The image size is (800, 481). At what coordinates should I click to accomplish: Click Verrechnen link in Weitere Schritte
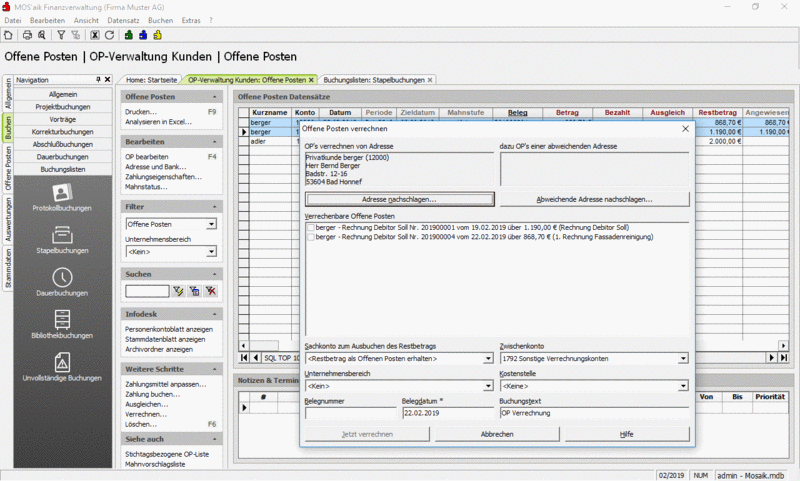tap(146, 415)
